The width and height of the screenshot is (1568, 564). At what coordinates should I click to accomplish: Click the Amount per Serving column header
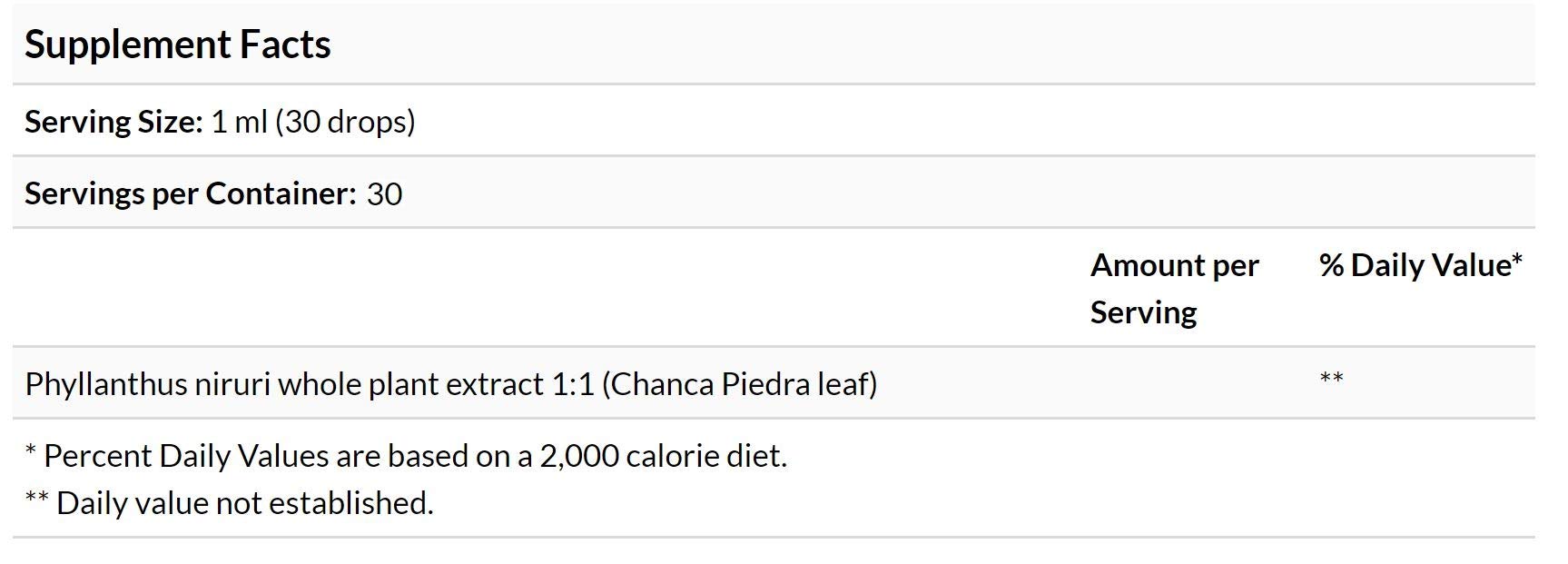tap(1173, 288)
